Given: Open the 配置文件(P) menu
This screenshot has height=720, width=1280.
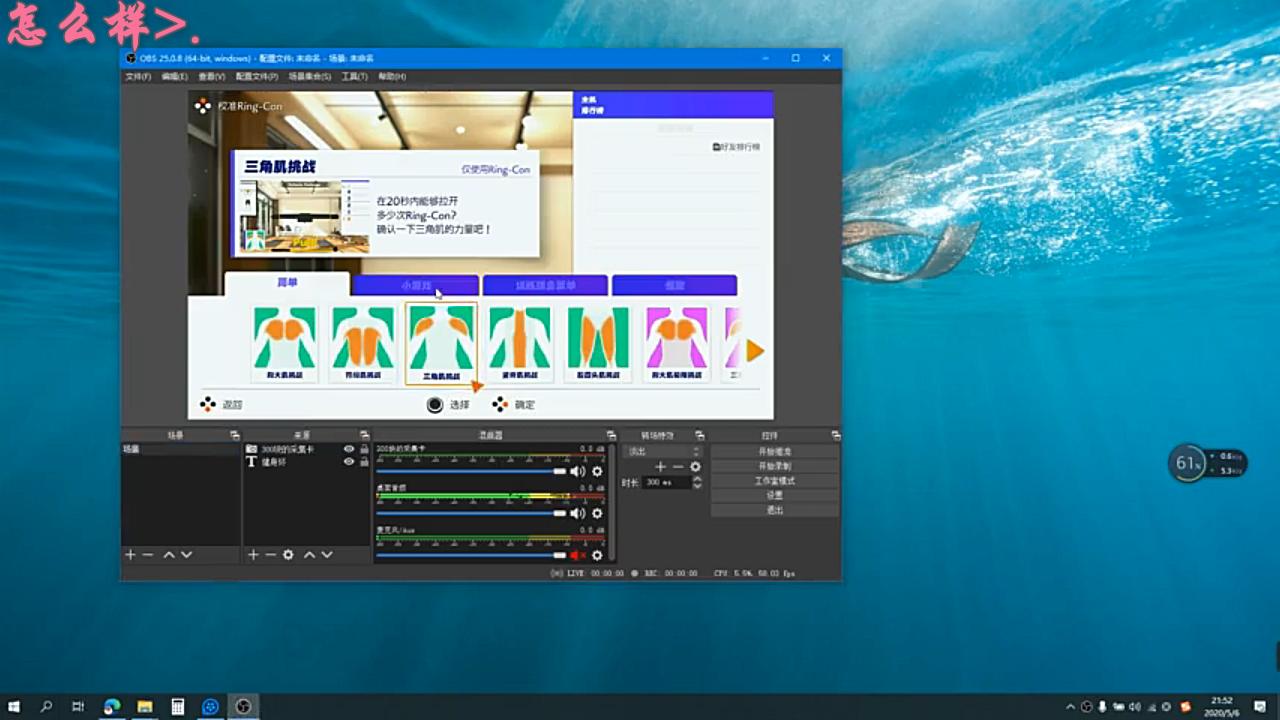Looking at the screenshot, I should pyautogui.click(x=257, y=77).
